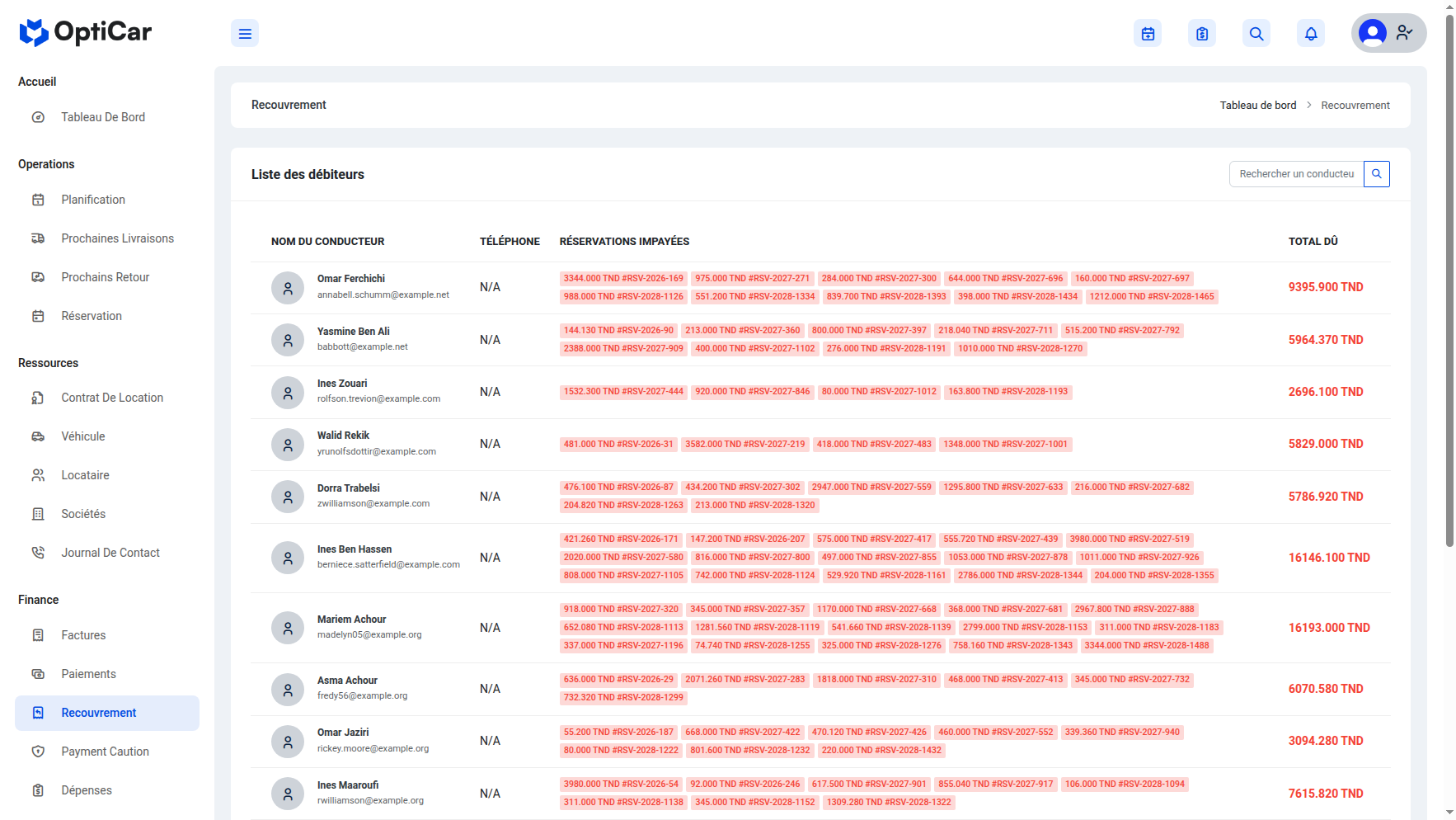The height and width of the screenshot is (820, 1456).
Task: Open Factures page
Action: click(x=107, y=635)
